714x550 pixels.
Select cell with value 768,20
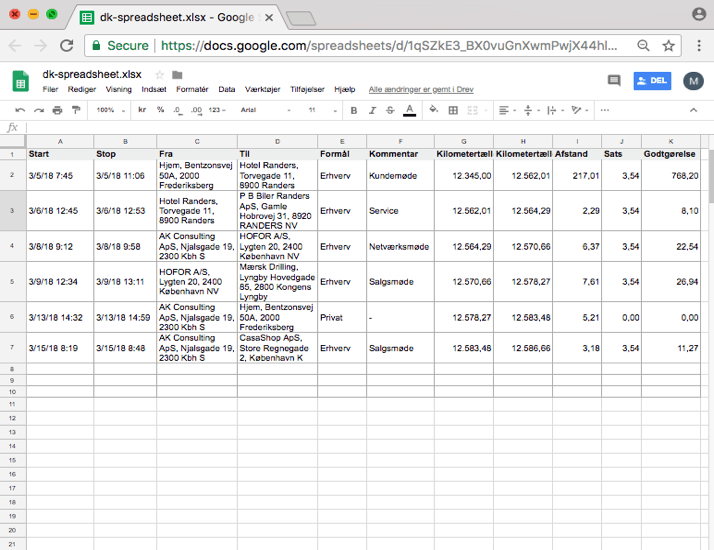coord(671,175)
